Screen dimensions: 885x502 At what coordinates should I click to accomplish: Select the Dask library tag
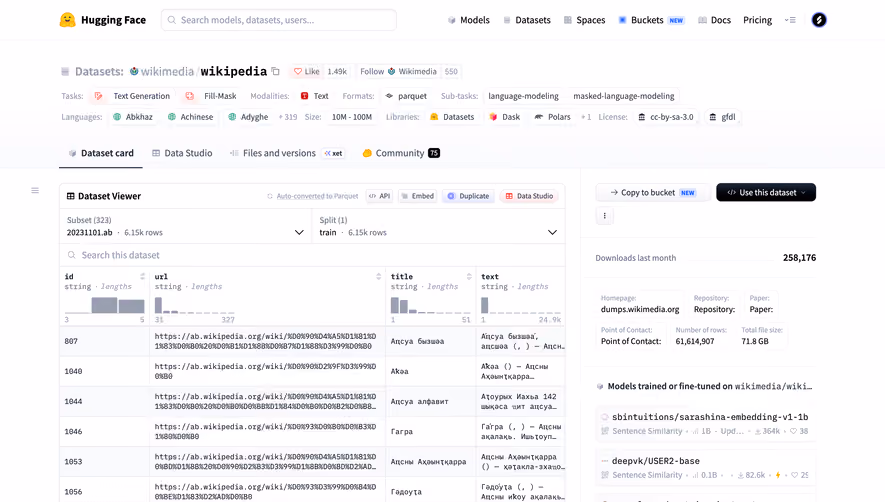coord(505,117)
